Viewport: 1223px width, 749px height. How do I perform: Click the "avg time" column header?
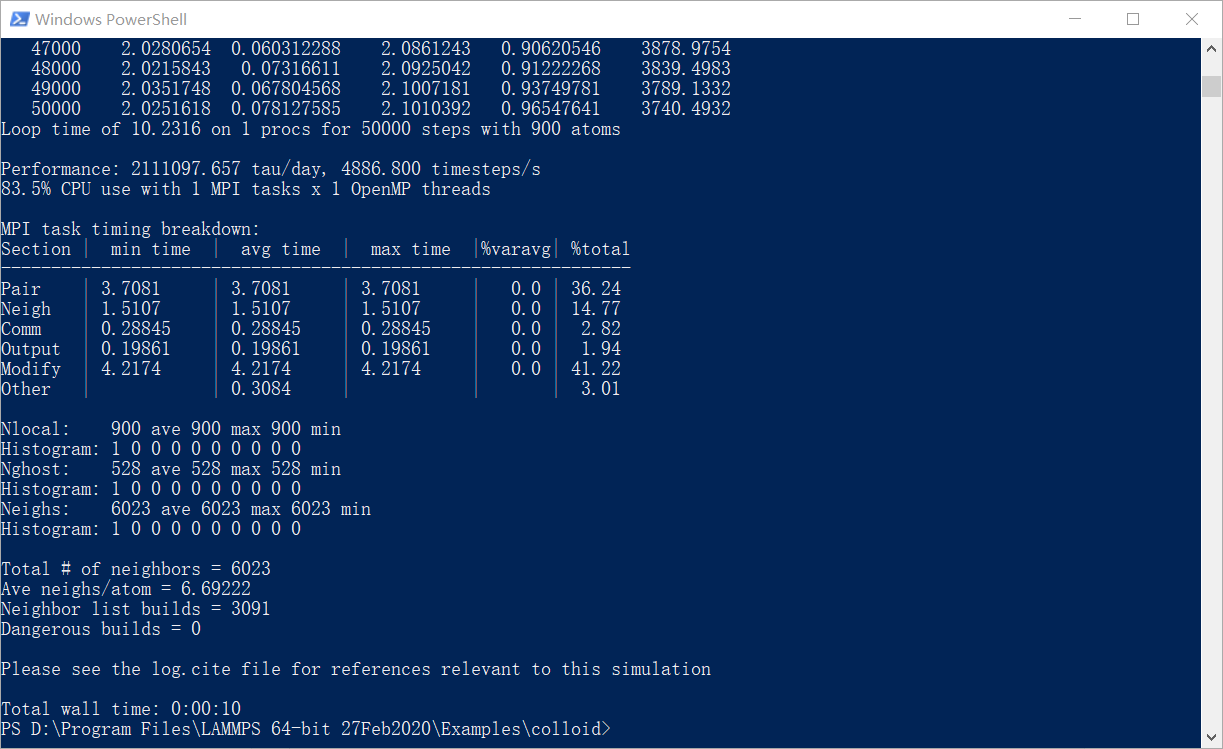(280, 249)
